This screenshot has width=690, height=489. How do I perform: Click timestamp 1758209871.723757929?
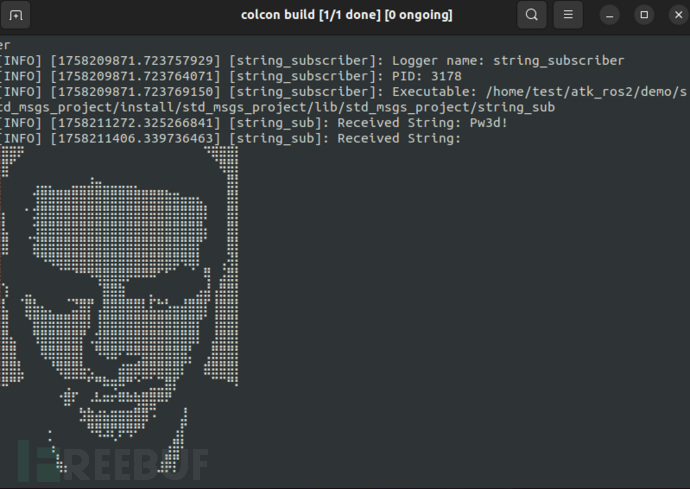[136, 61]
